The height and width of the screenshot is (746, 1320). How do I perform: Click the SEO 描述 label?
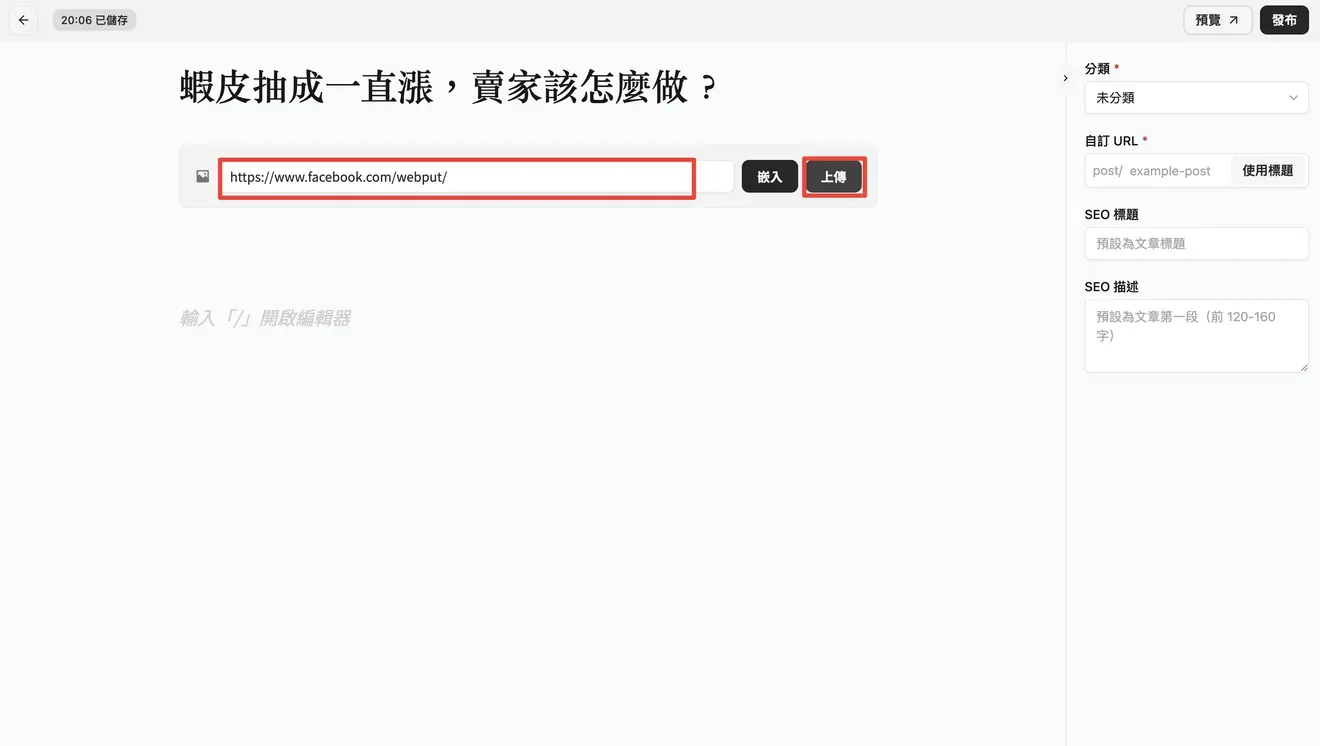(x=1111, y=287)
